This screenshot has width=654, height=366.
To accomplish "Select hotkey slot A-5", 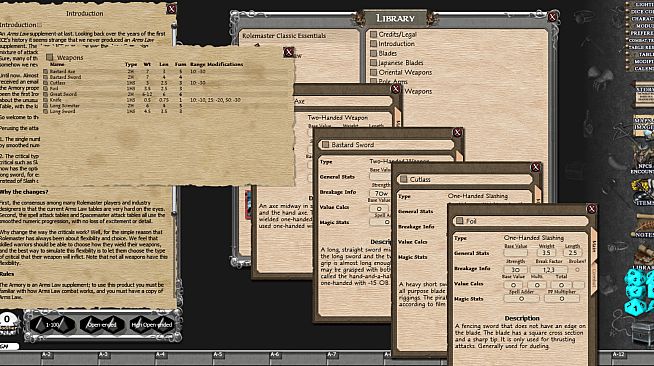I will (x=218, y=354).
